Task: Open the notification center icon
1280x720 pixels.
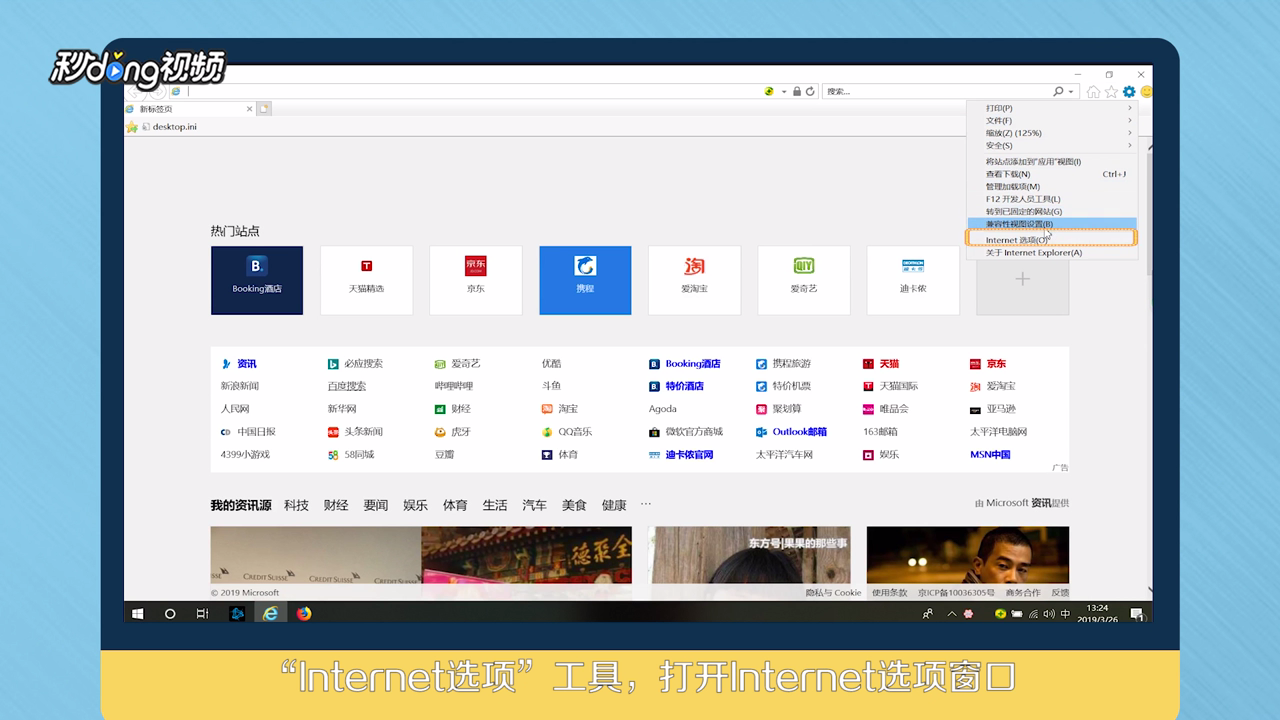Action: [1138, 614]
